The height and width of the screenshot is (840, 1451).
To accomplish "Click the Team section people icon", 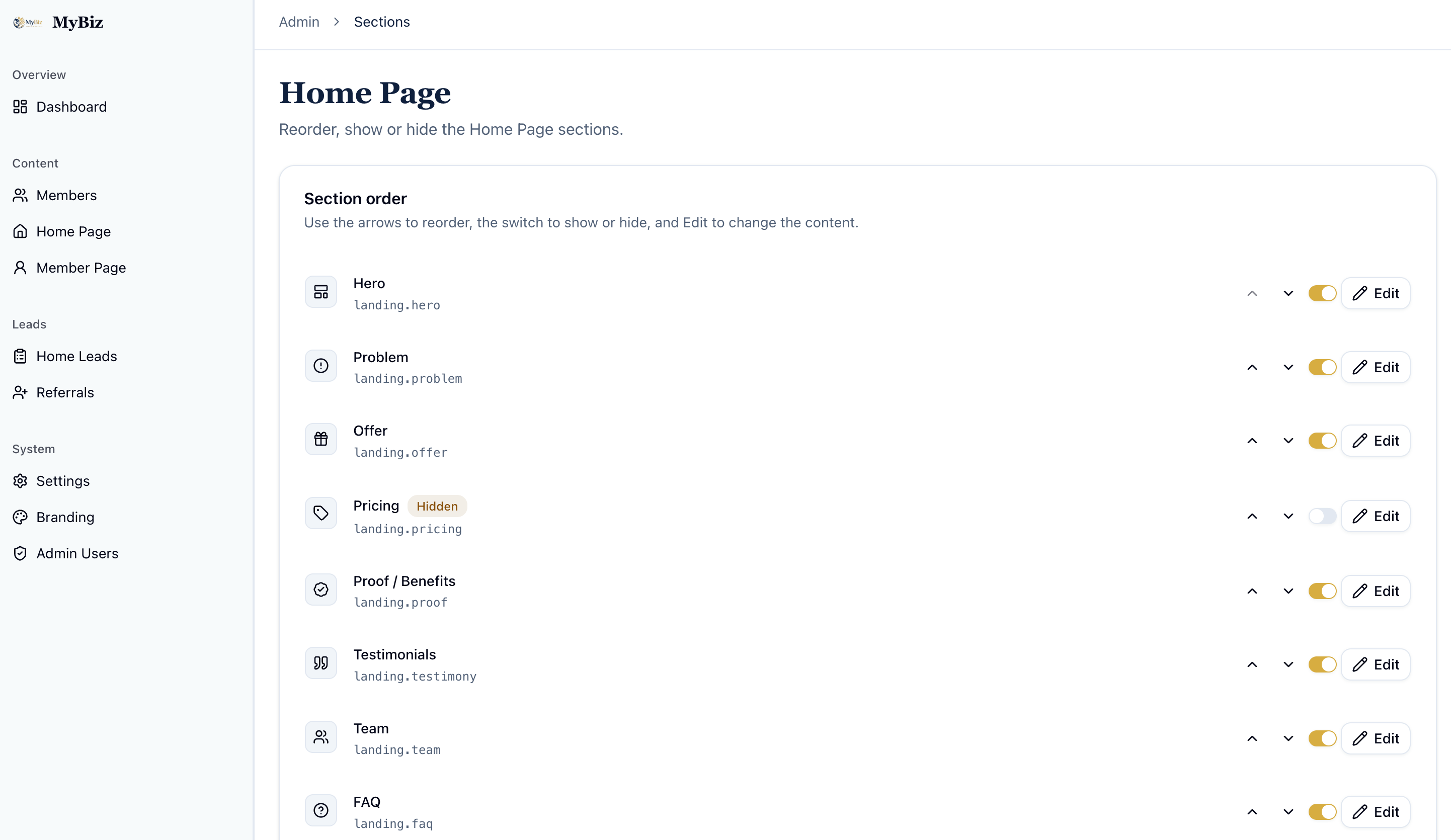I will point(320,737).
